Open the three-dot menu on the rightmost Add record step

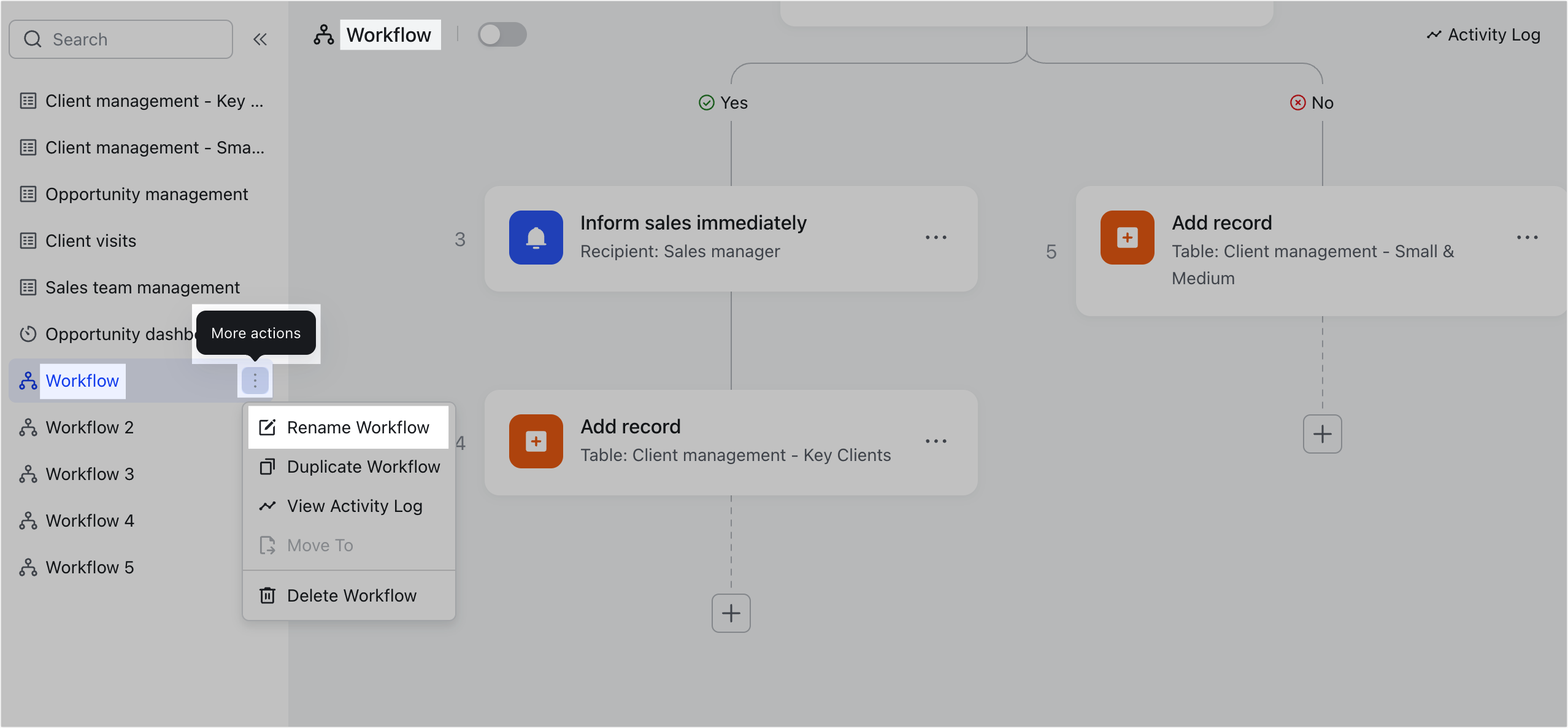click(1527, 238)
